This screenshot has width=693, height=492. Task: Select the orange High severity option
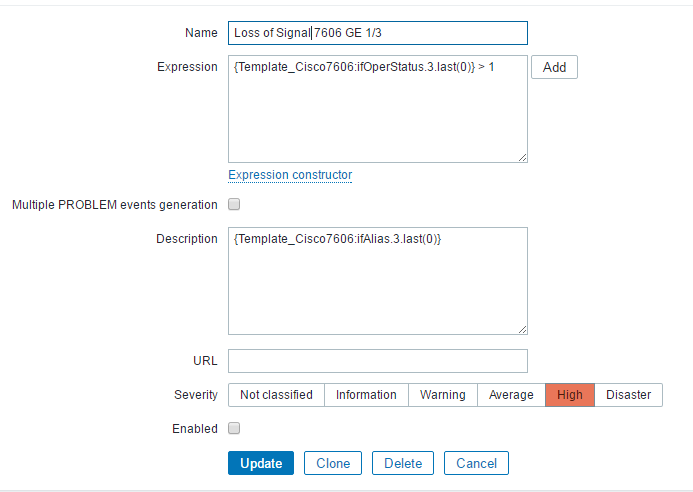coord(570,395)
